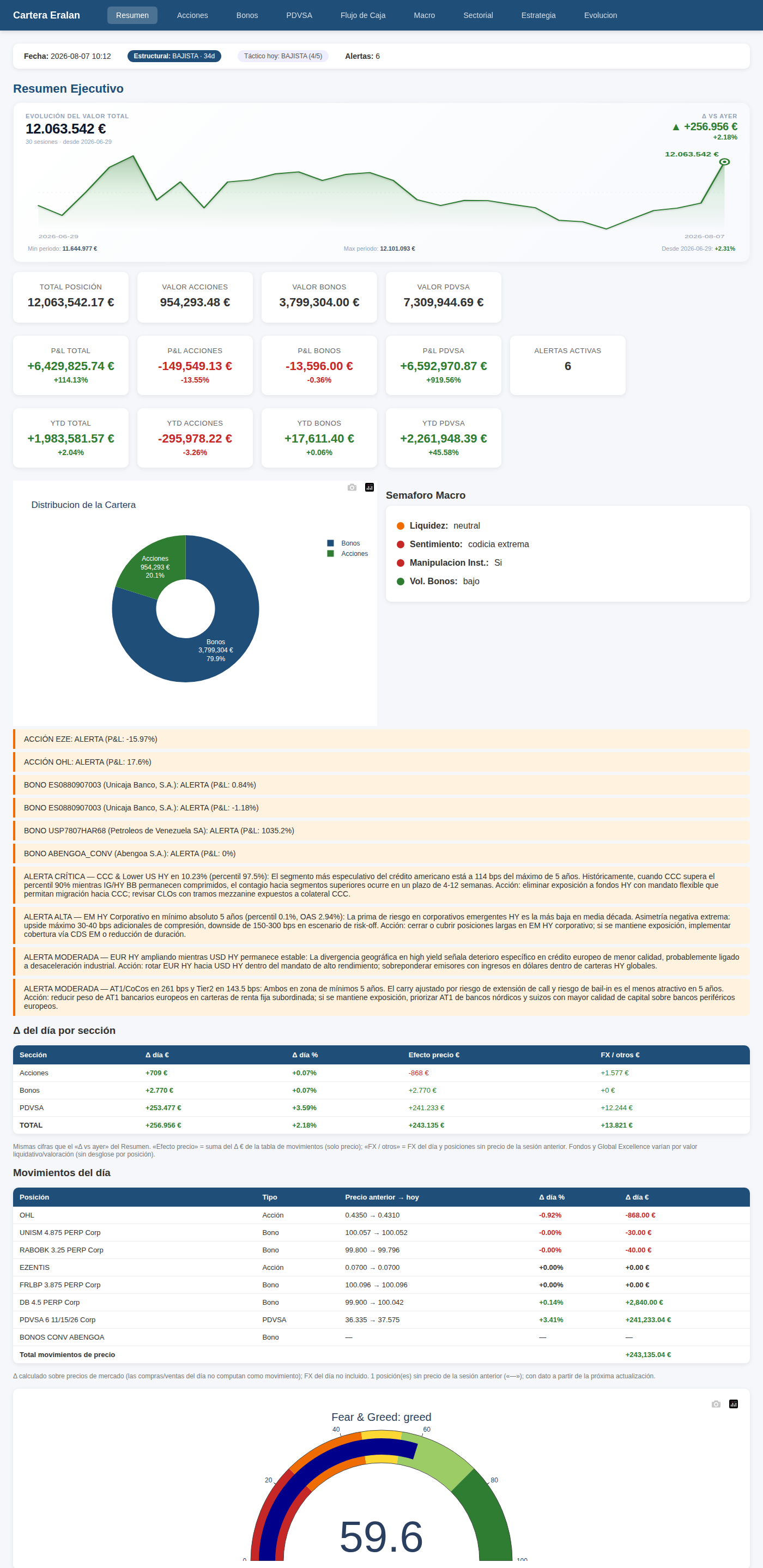Click the end-point marker on value chart
The height and width of the screenshot is (1568, 763).
724,162
